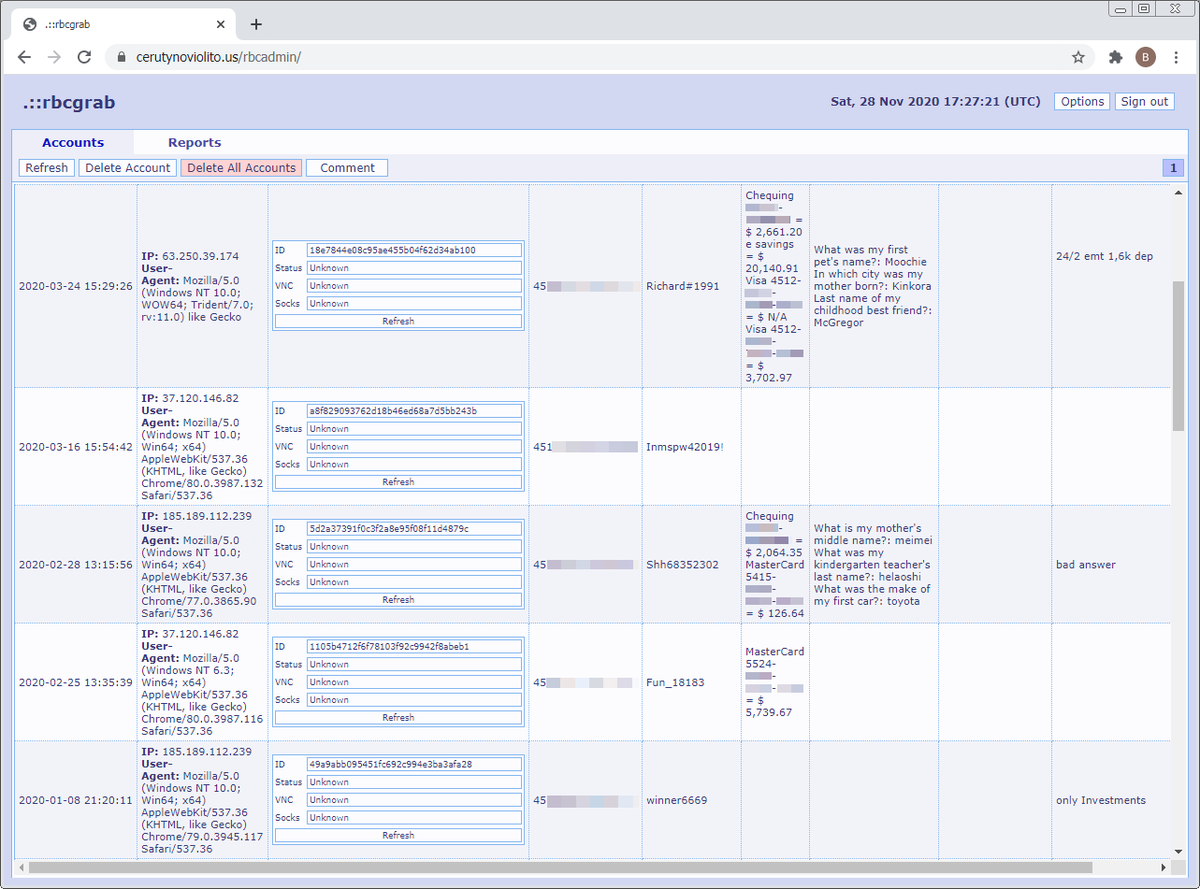
Task: Reload the page with the refresh icon
Action: coord(84,57)
